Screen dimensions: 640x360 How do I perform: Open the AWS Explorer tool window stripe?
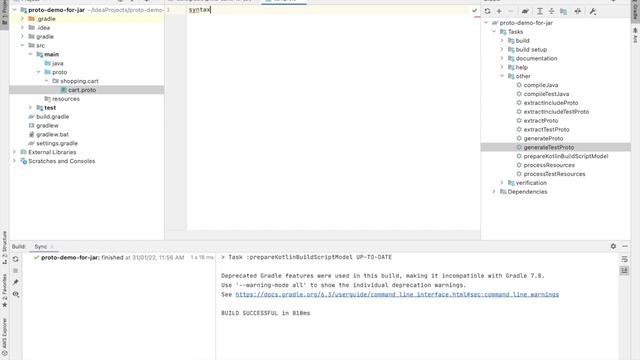pos(4,337)
